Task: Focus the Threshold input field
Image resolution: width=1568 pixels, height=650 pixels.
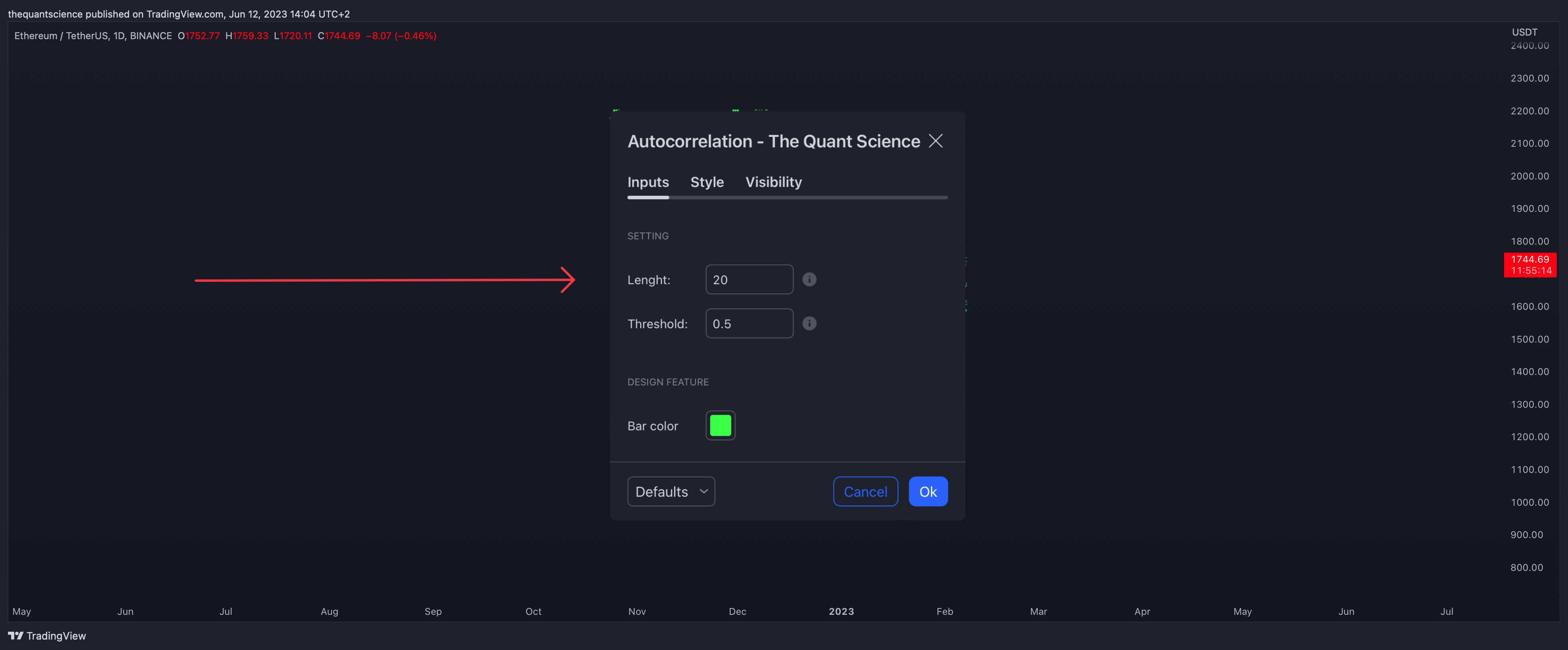Action: point(749,323)
